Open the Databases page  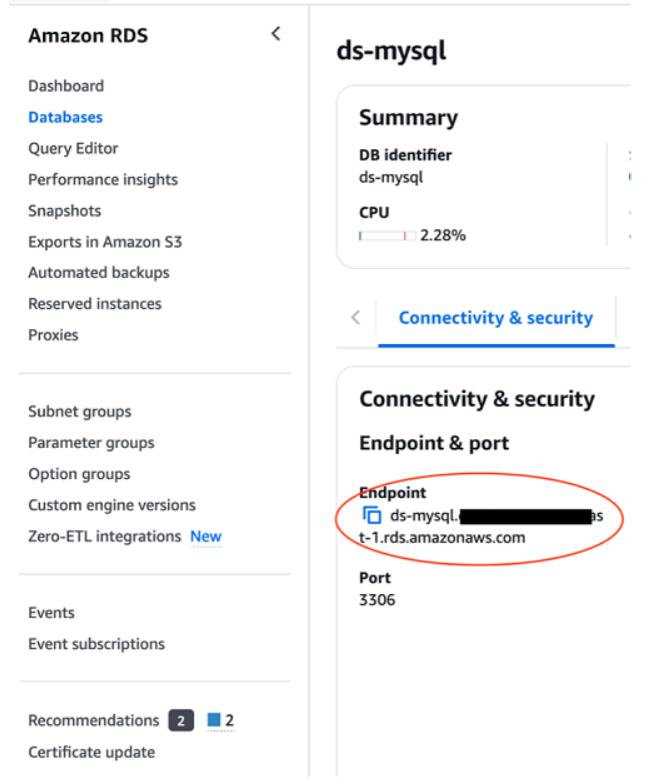tap(65, 117)
